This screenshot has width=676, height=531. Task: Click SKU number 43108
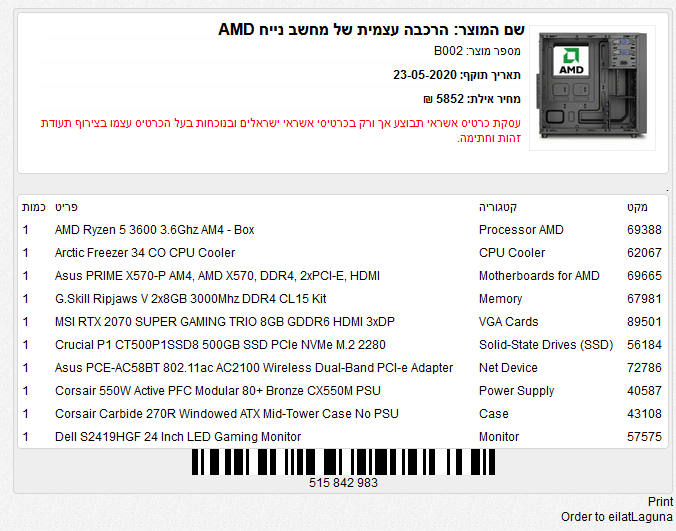point(644,414)
